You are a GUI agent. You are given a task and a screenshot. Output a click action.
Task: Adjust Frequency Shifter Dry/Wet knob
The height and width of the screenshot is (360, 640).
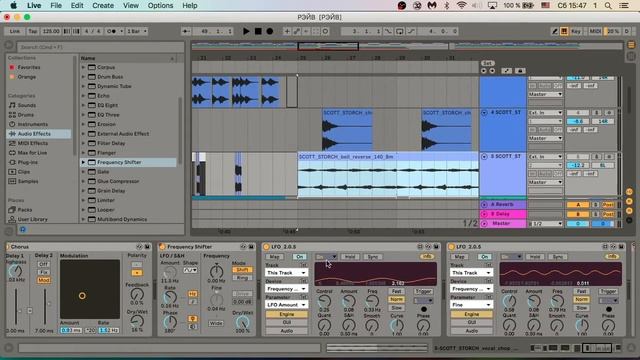tap(242, 323)
